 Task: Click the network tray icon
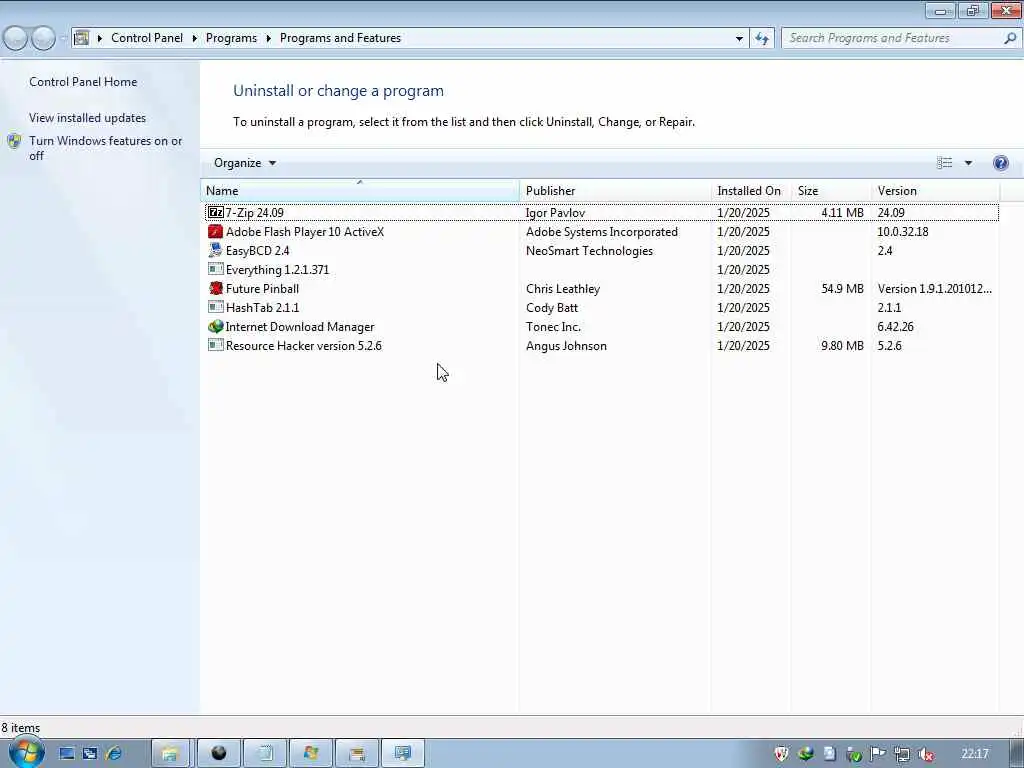click(x=901, y=754)
